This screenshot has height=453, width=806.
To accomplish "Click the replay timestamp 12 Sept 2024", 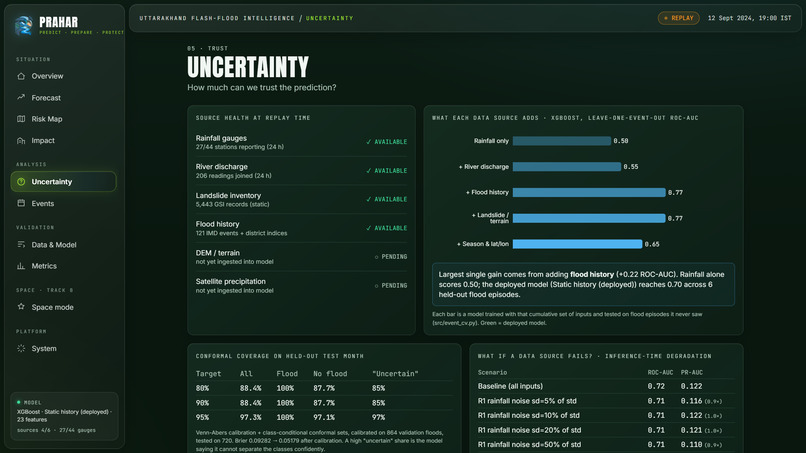I will coord(749,18).
